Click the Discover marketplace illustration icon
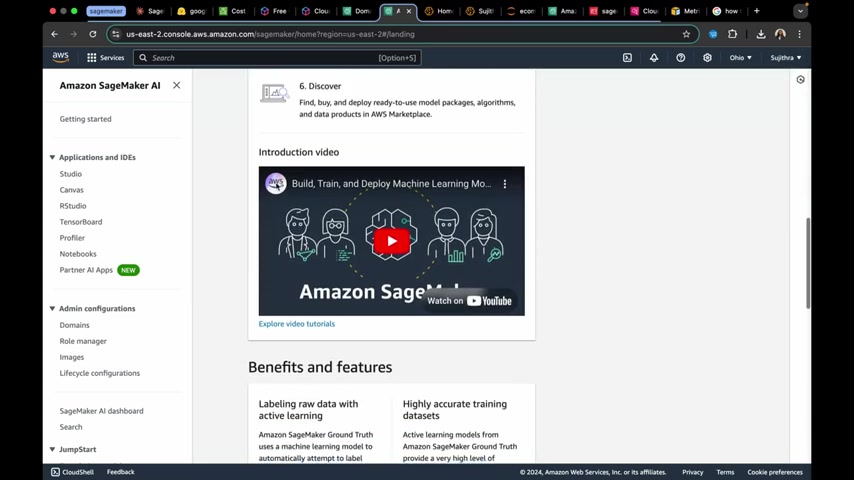The height and width of the screenshot is (480, 854). point(274,94)
